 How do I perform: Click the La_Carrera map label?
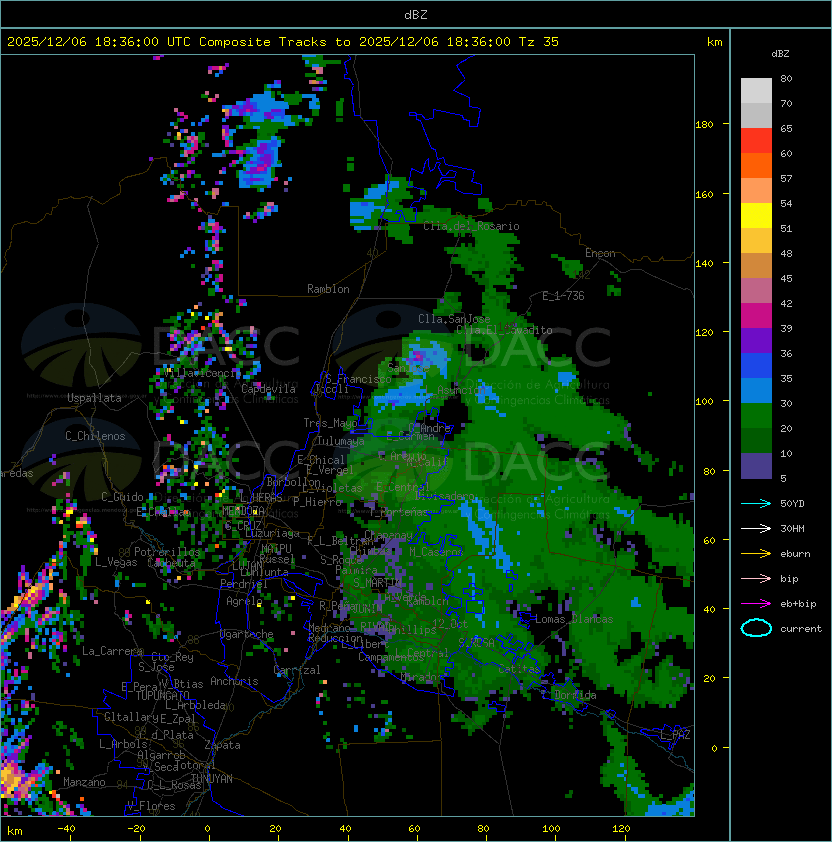pyautogui.click(x=112, y=651)
